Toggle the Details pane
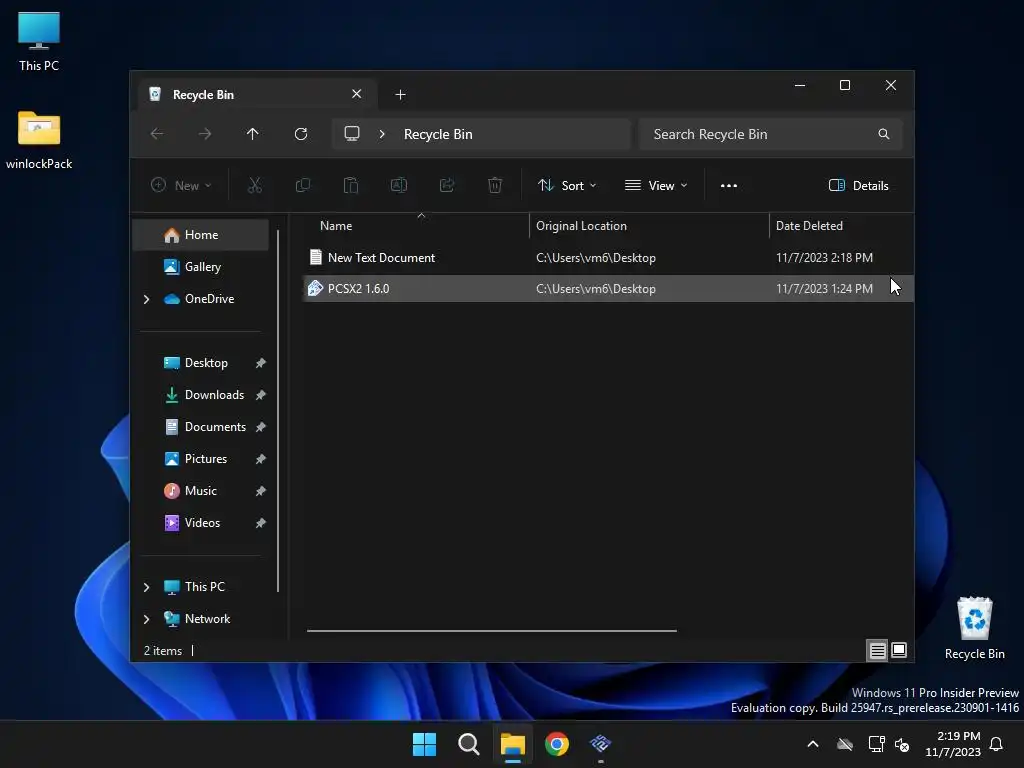 (859, 185)
